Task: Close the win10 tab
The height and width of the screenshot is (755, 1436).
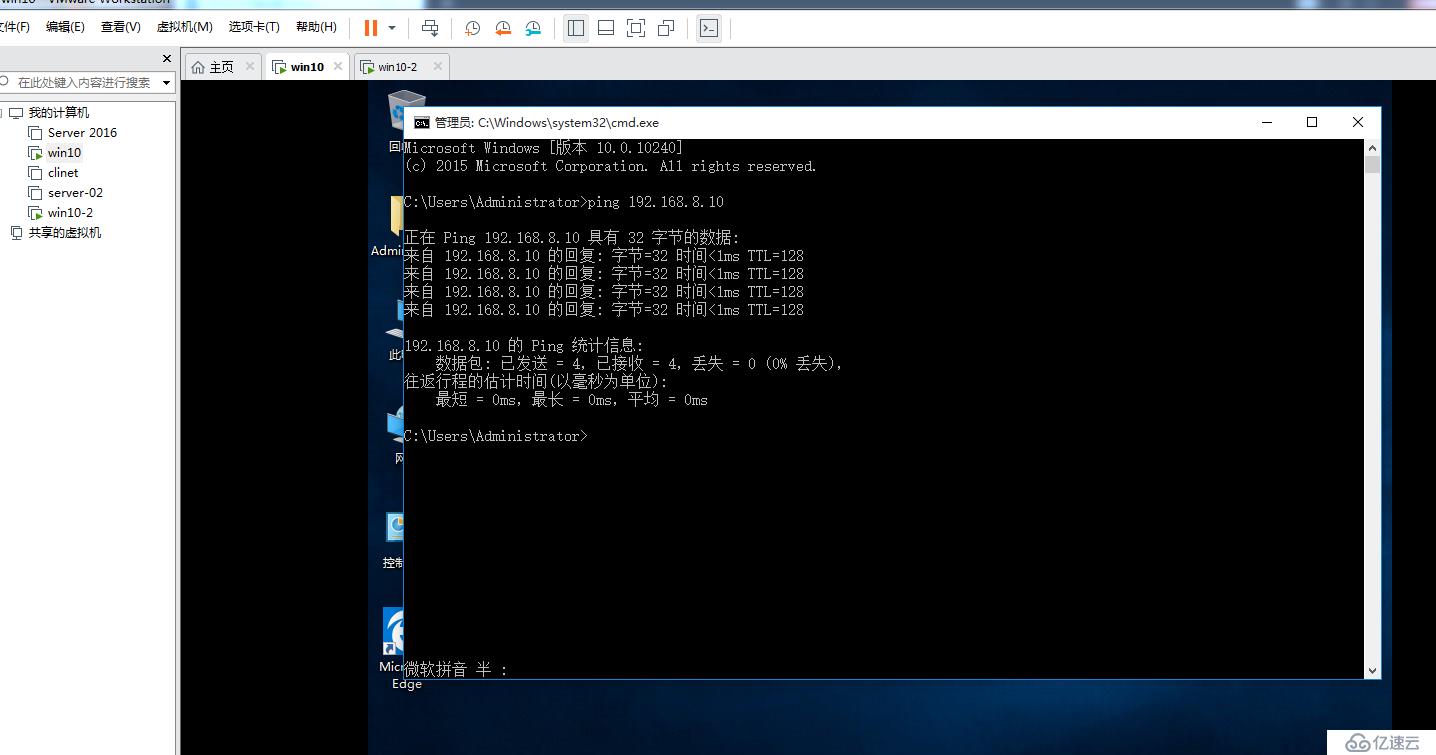Action: tap(338, 67)
